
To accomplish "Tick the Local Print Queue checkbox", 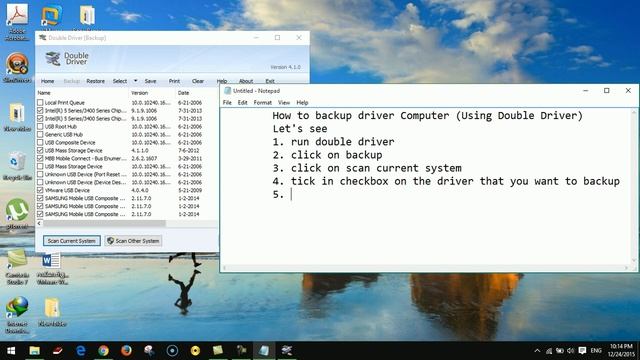I will (x=40, y=102).
